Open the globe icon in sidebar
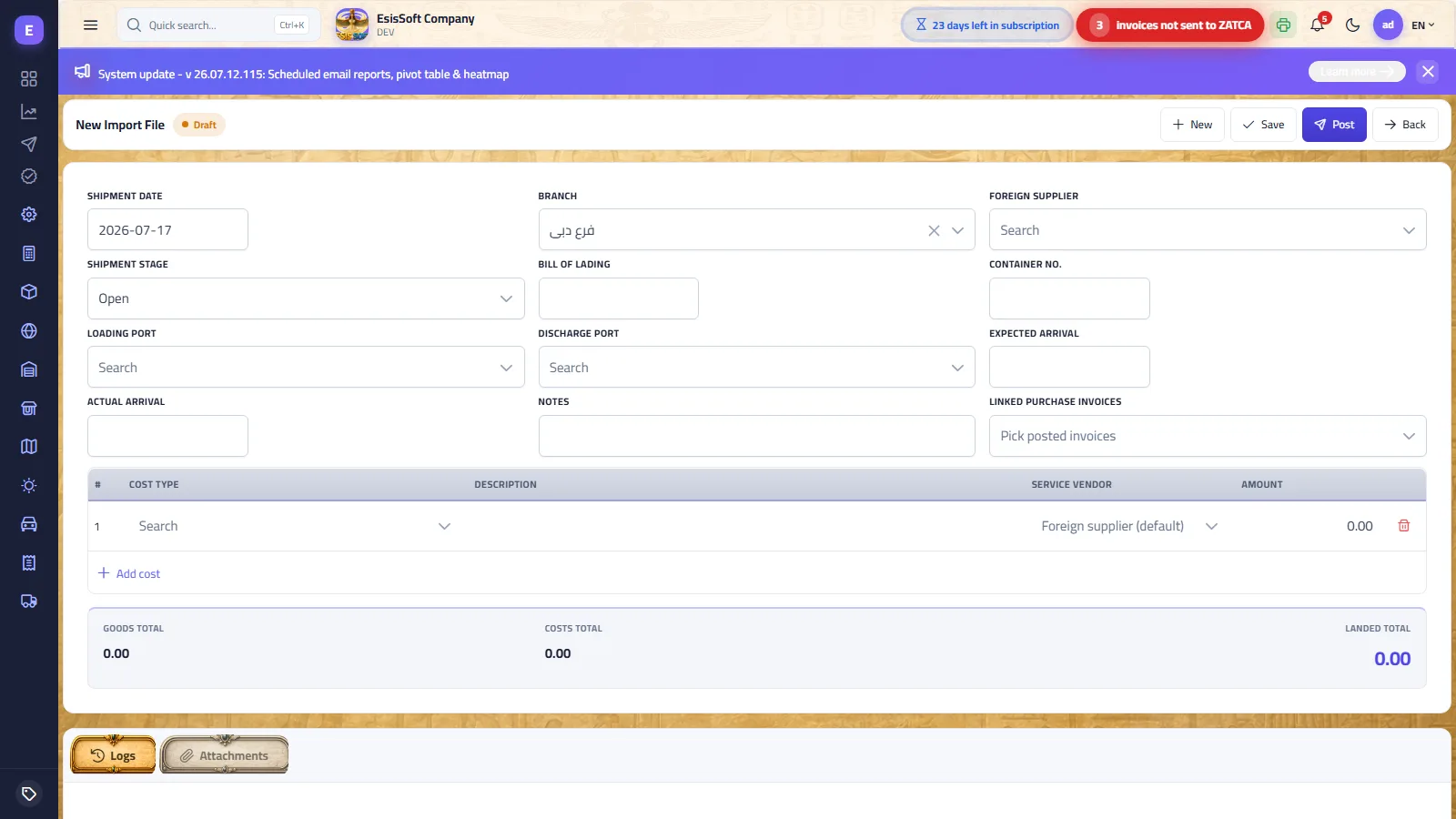The image size is (1456, 819). point(29,331)
